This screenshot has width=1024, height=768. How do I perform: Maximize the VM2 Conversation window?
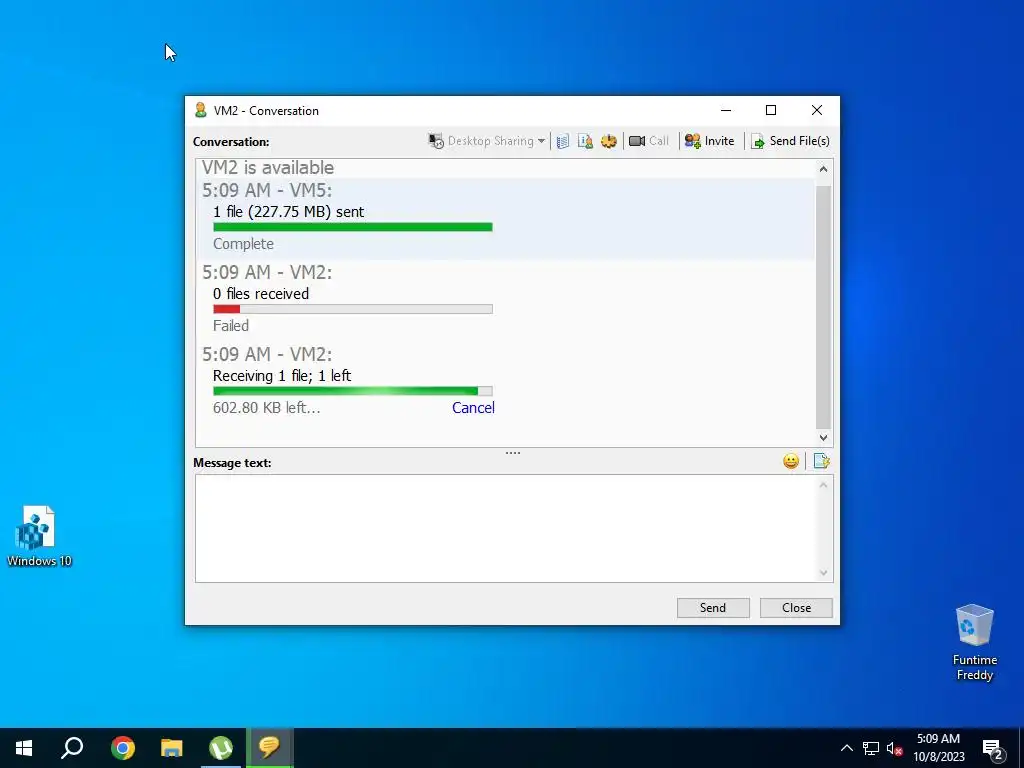coord(771,110)
